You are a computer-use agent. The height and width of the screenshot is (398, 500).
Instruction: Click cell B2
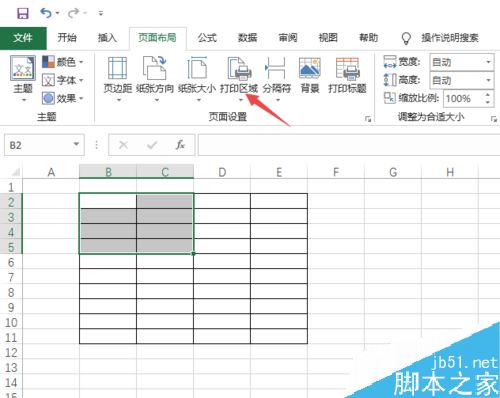108,201
